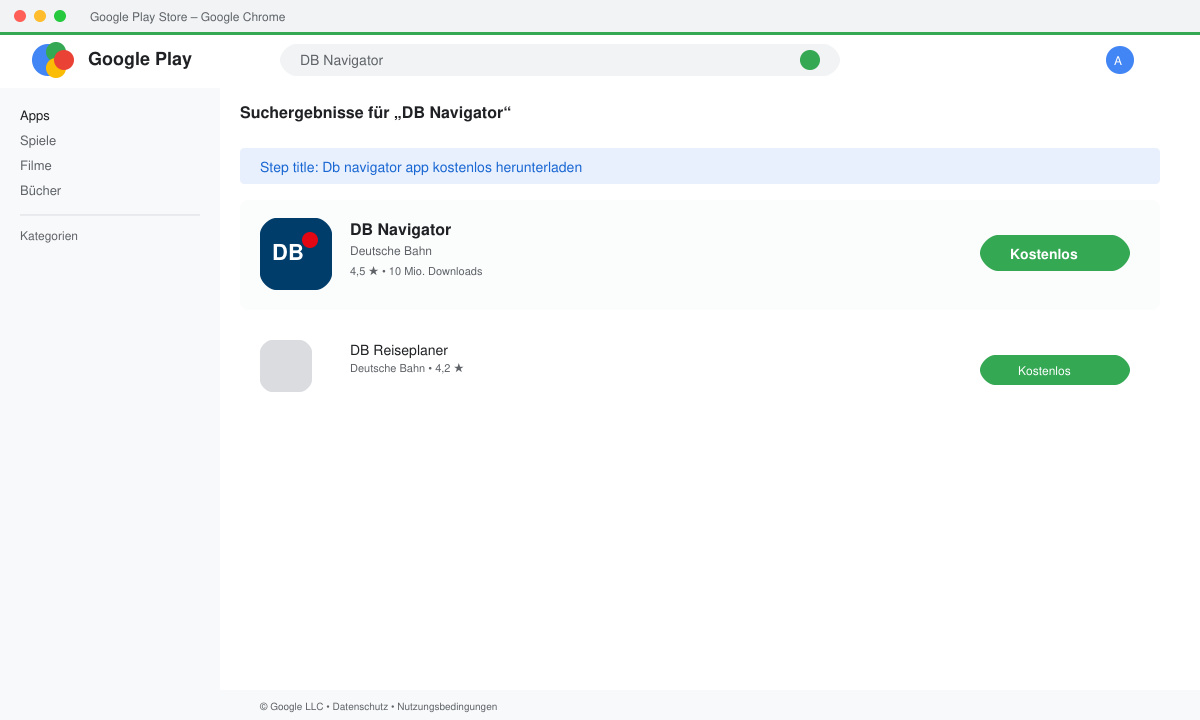Close the Chrome window with red button
This screenshot has height=720, width=1200.
pos(20,16)
